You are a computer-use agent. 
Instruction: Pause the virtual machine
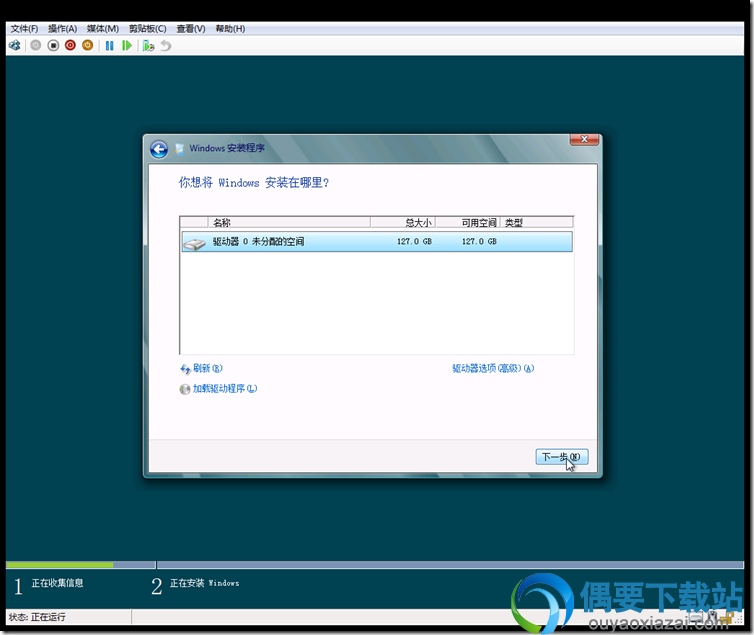pos(110,45)
